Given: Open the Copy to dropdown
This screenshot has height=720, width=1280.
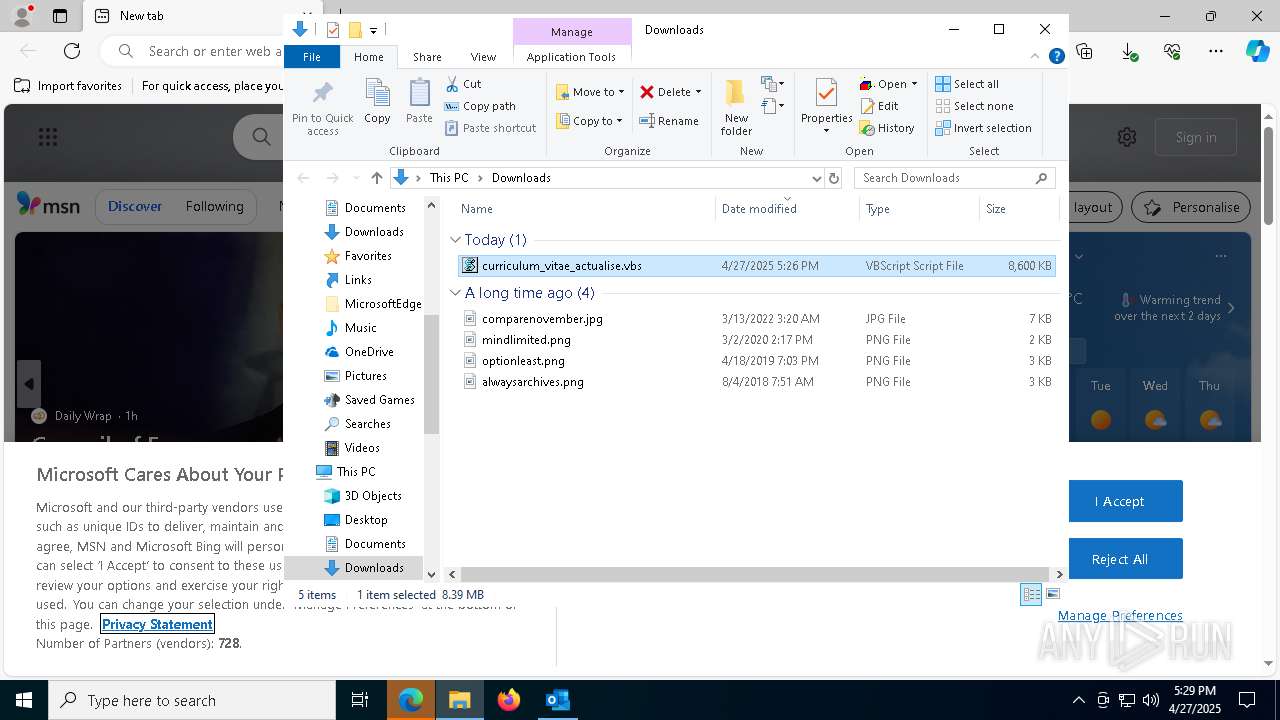Looking at the screenshot, I should [590, 121].
